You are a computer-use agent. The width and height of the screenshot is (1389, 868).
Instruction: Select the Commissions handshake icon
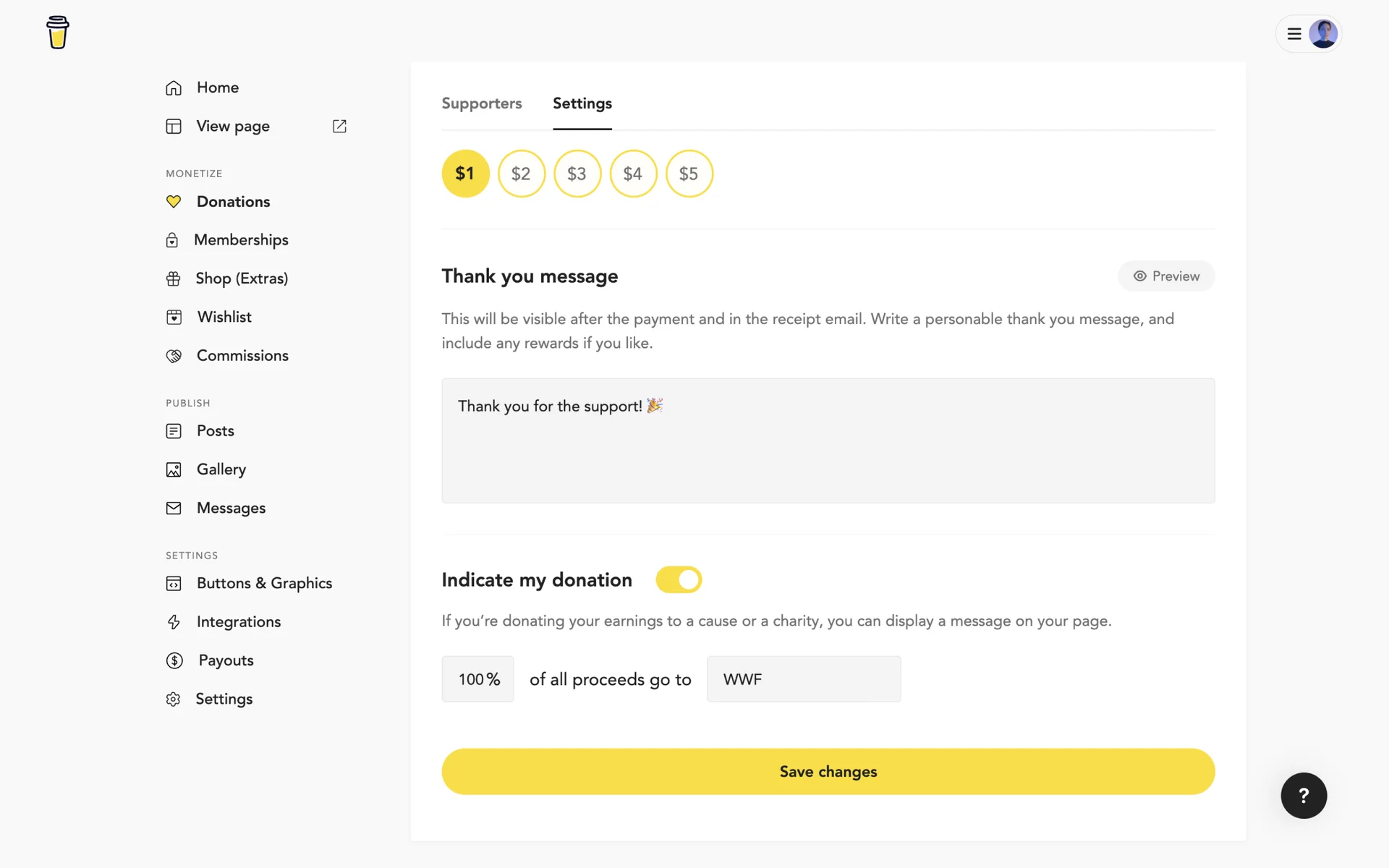[174, 356]
